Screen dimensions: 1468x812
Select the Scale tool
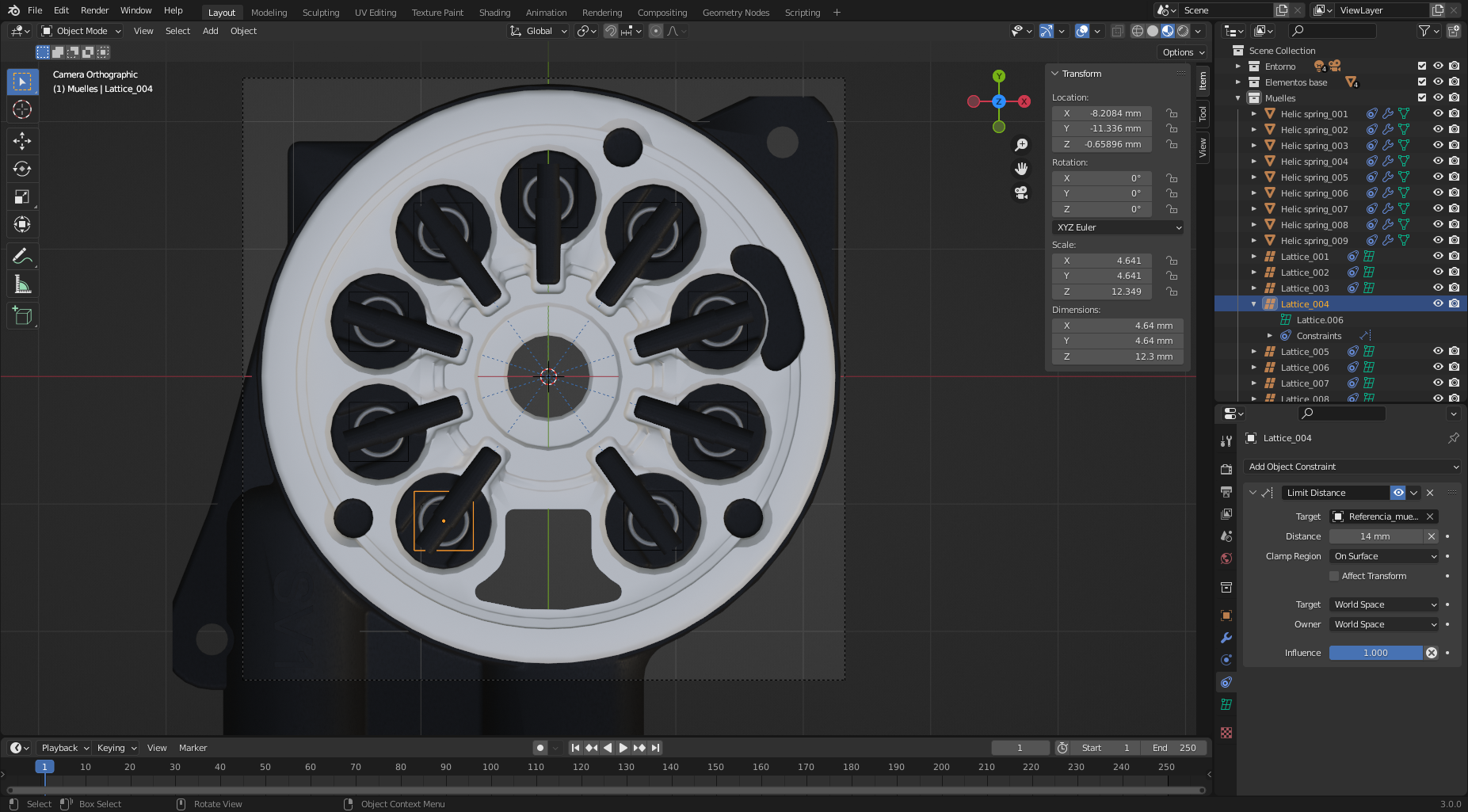pyautogui.click(x=22, y=197)
